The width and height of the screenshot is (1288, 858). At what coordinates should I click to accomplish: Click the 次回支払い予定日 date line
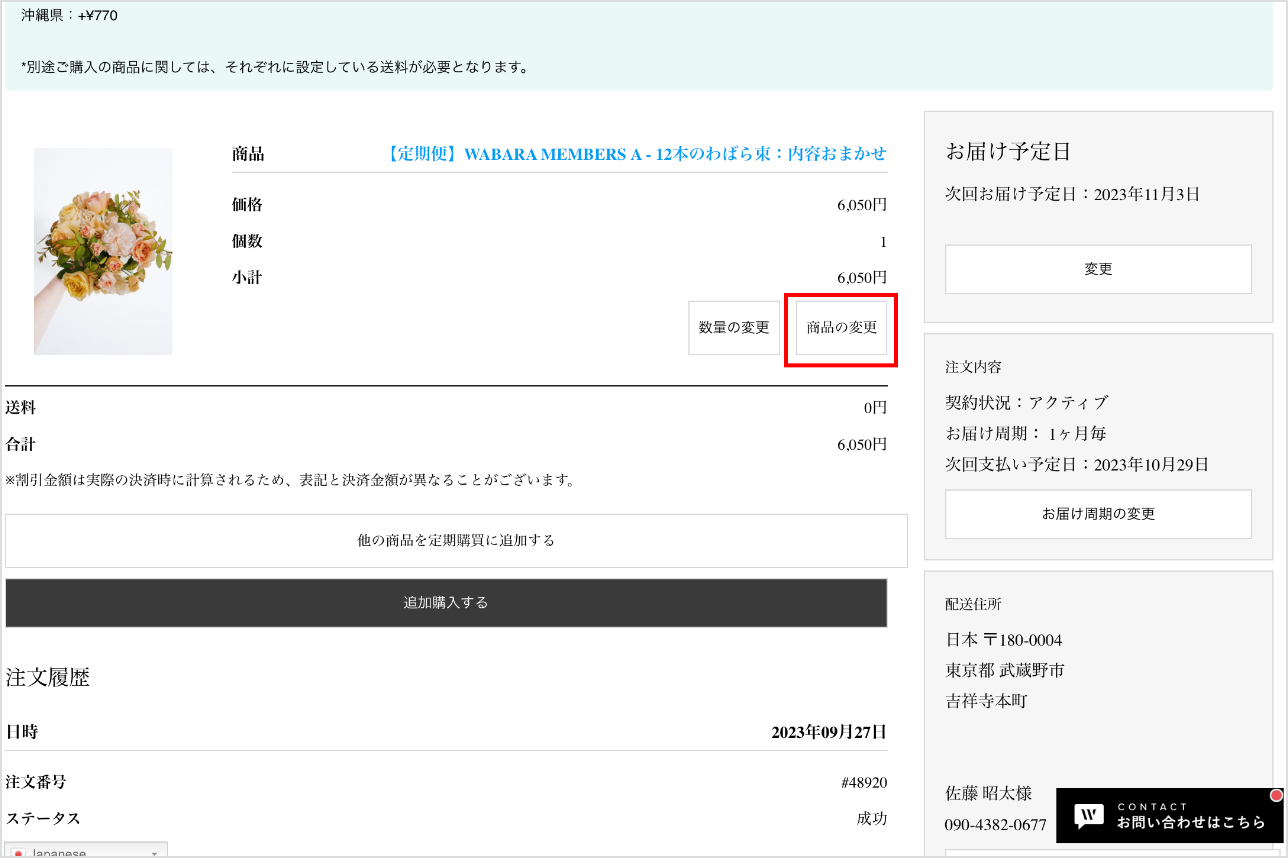(1077, 464)
